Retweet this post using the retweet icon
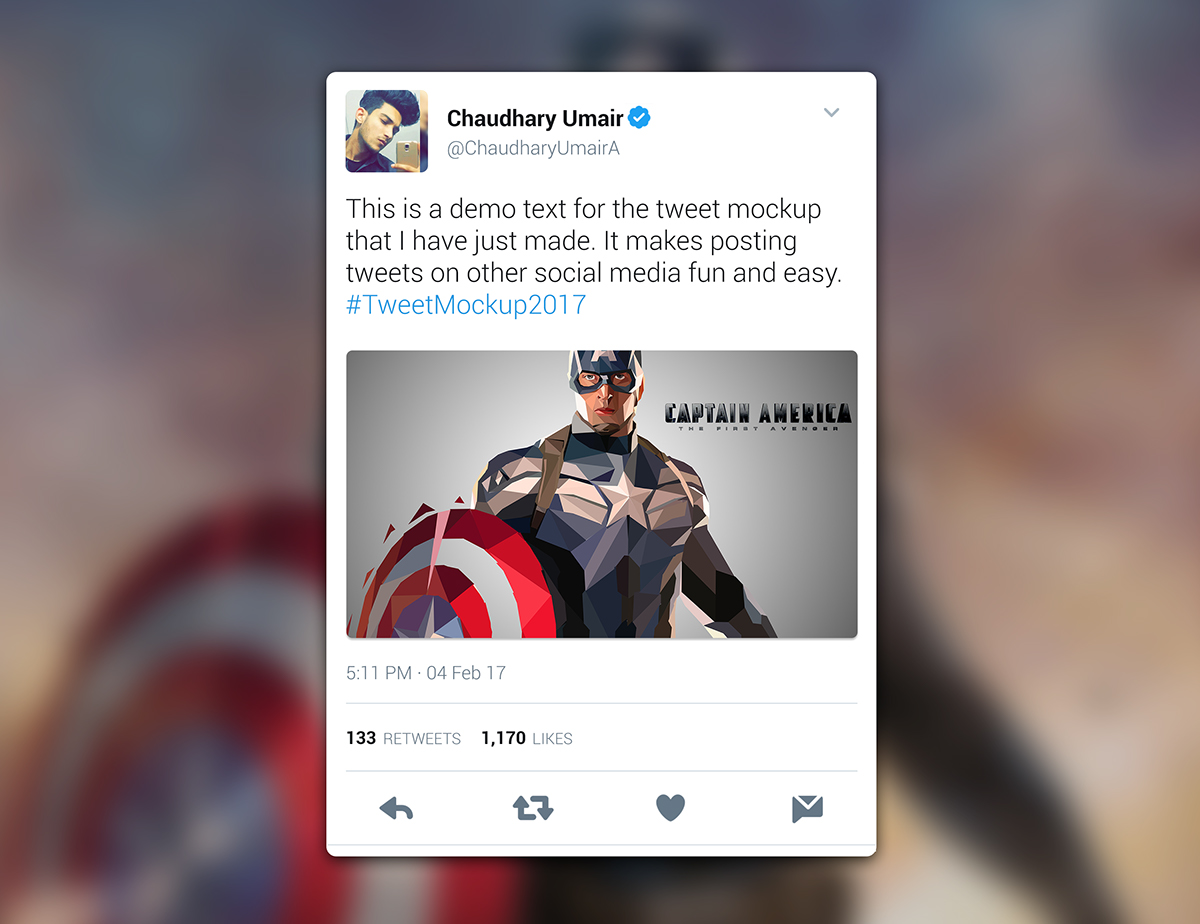Image resolution: width=1200 pixels, height=924 pixels. click(x=533, y=808)
